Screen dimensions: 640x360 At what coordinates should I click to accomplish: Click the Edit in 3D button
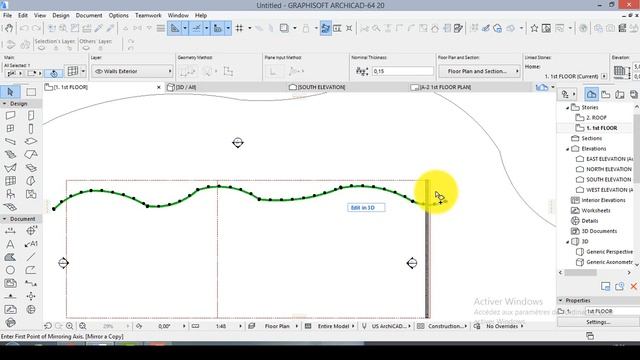point(366,208)
